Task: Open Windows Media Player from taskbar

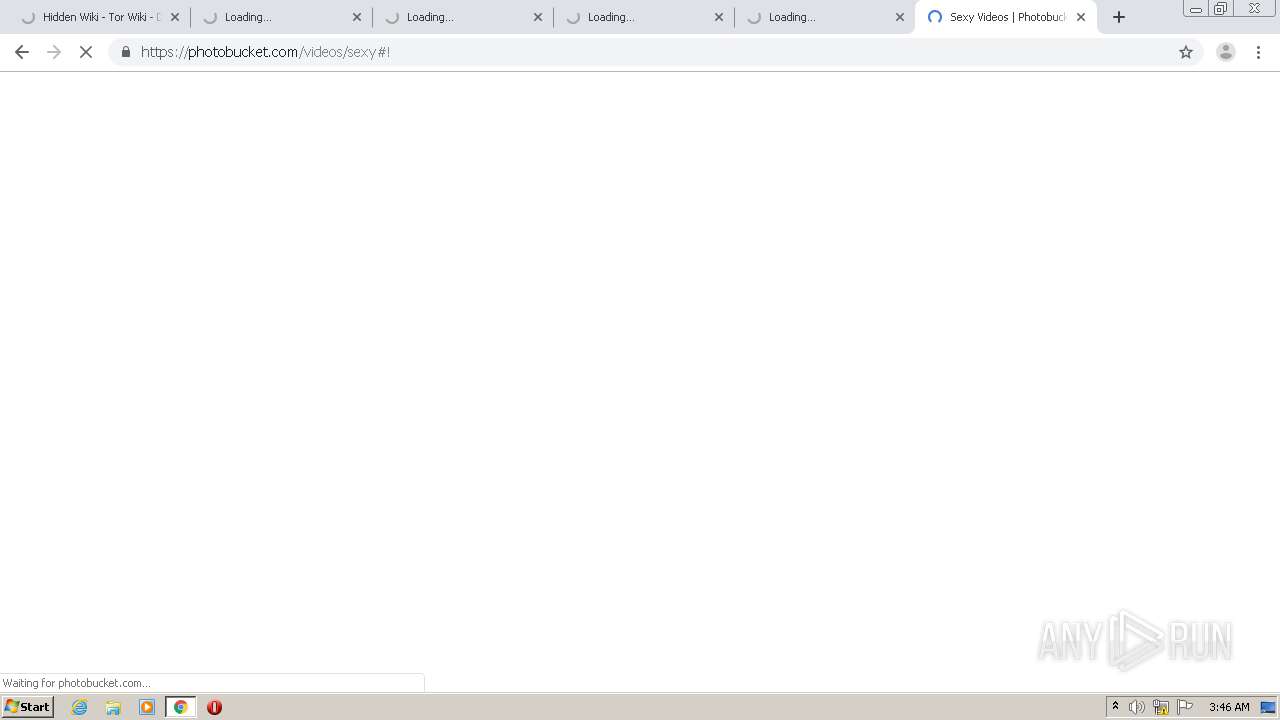Action: [147, 707]
